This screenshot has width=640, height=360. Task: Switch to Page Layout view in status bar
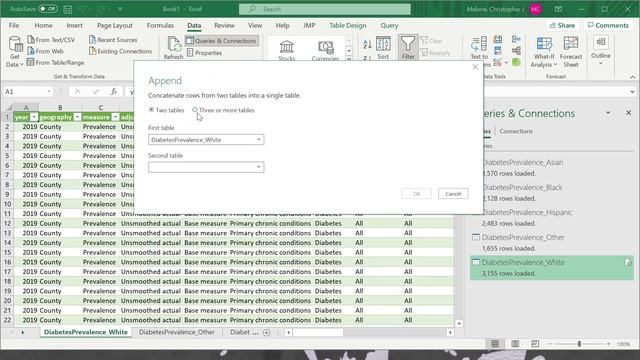pos(515,344)
